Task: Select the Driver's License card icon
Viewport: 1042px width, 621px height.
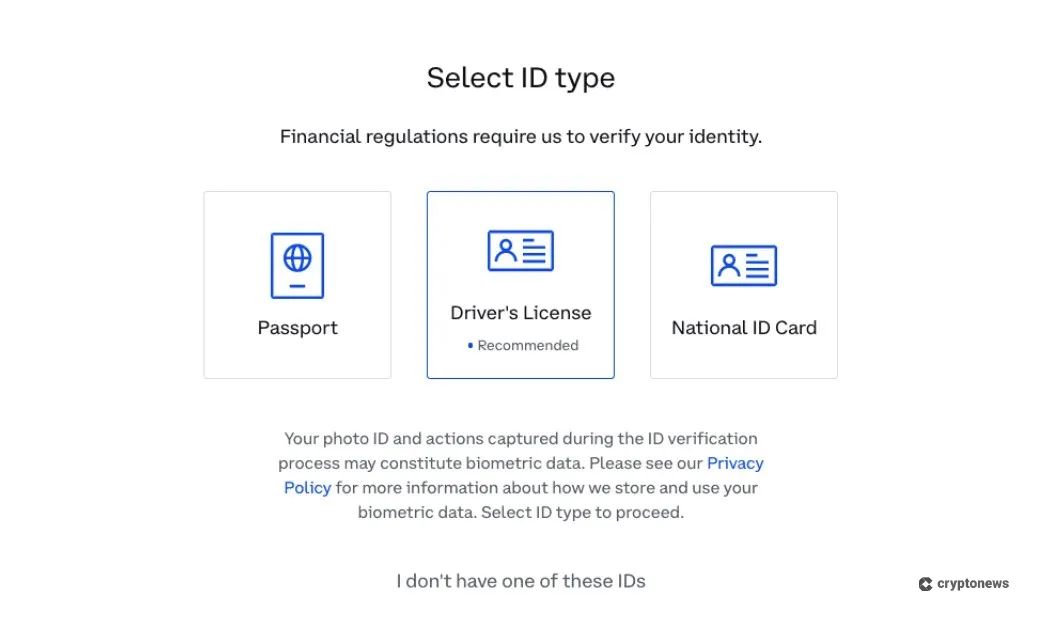Action: click(x=520, y=251)
